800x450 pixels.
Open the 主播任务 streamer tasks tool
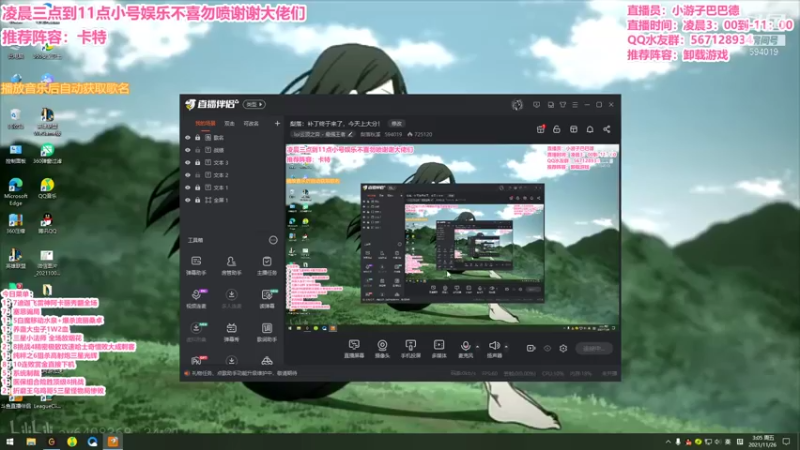point(267,266)
